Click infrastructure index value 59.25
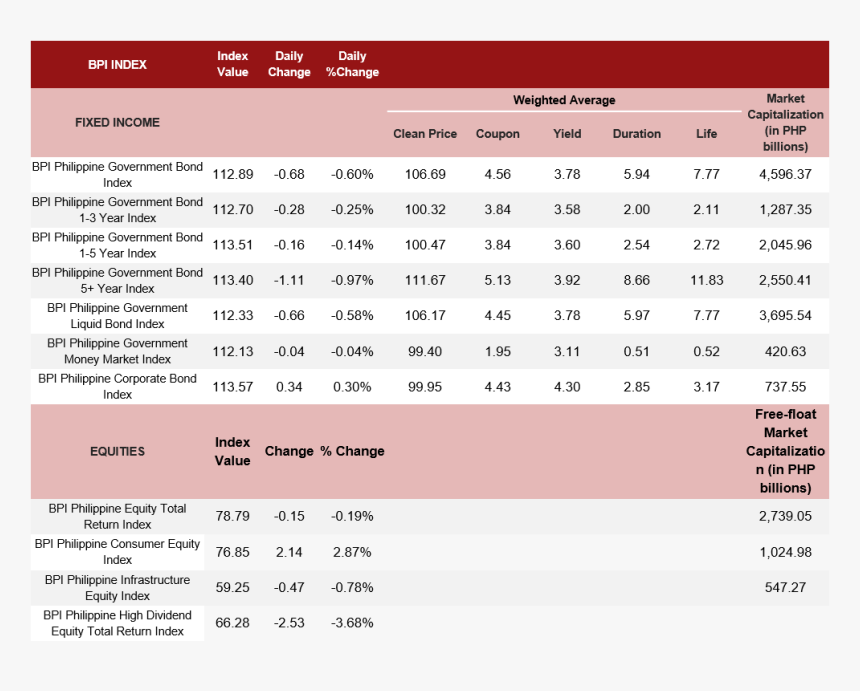Screen dimensions: 860x691 pos(233,587)
